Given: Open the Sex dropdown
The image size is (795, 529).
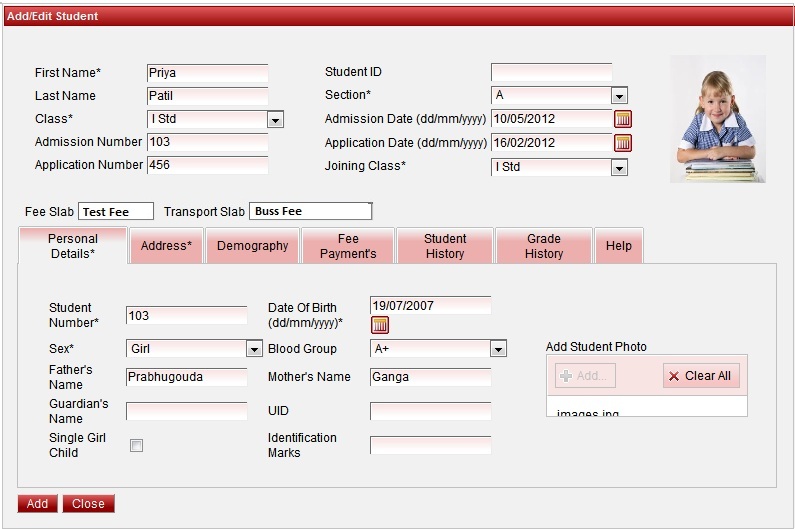Looking at the screenshot, I should (x=254, y=349).
